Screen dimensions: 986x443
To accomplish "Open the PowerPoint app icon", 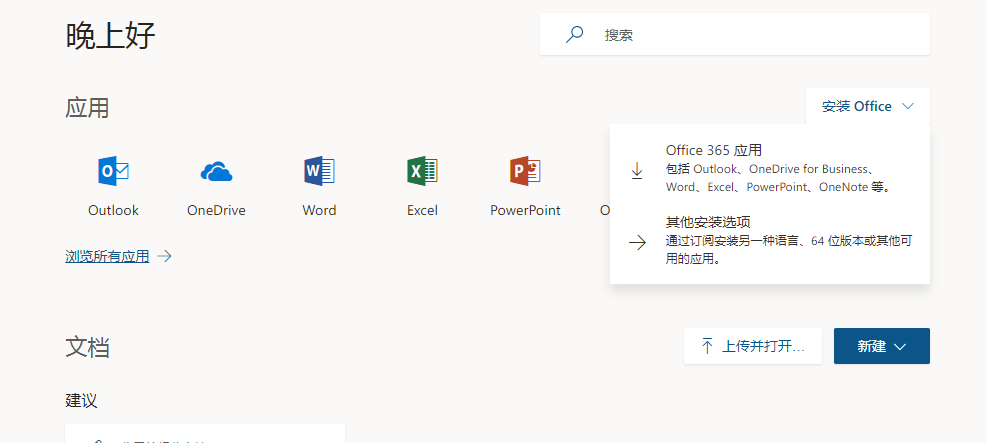I will pos(525,171).
